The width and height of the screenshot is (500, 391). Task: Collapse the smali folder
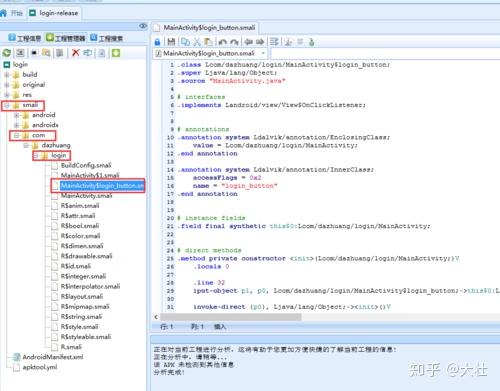coord(7,105)
